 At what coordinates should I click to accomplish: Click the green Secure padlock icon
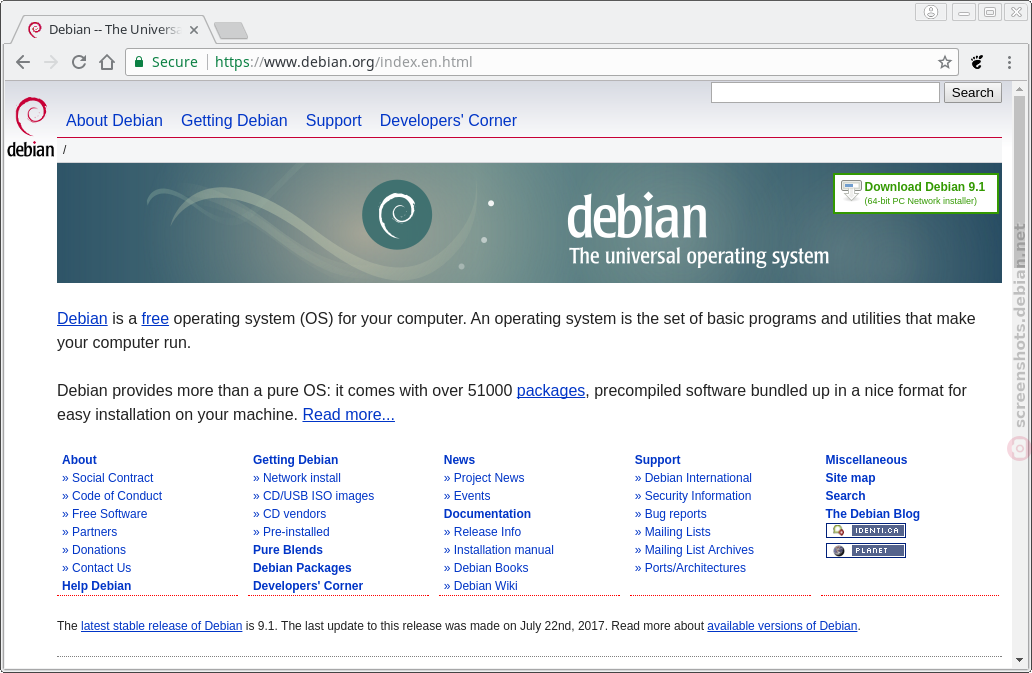(139, 62)
